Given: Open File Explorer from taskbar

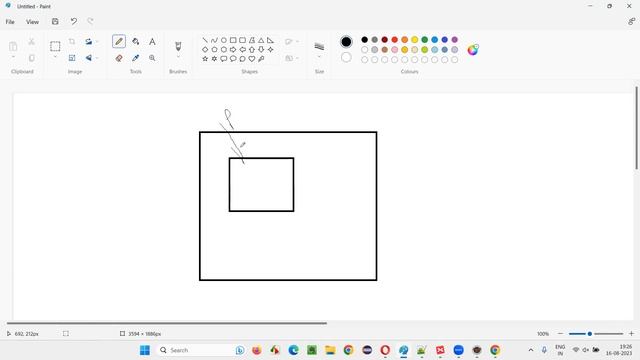Looking at the screenshot, I should (330, 350).
